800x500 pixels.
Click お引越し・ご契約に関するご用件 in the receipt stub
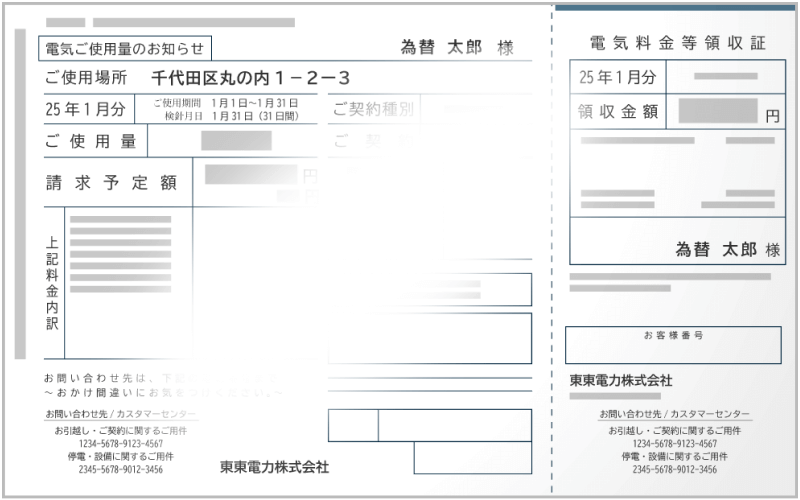pos(675,431)
